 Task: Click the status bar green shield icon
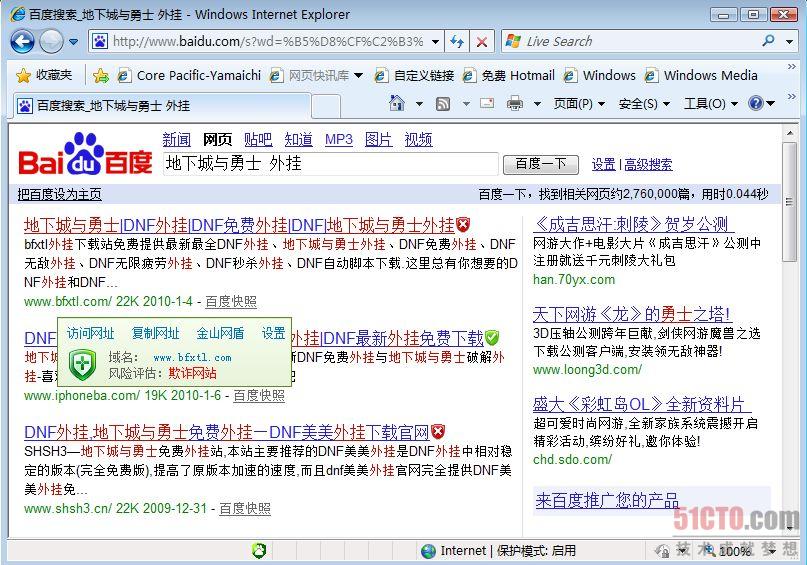coord(259,551)
